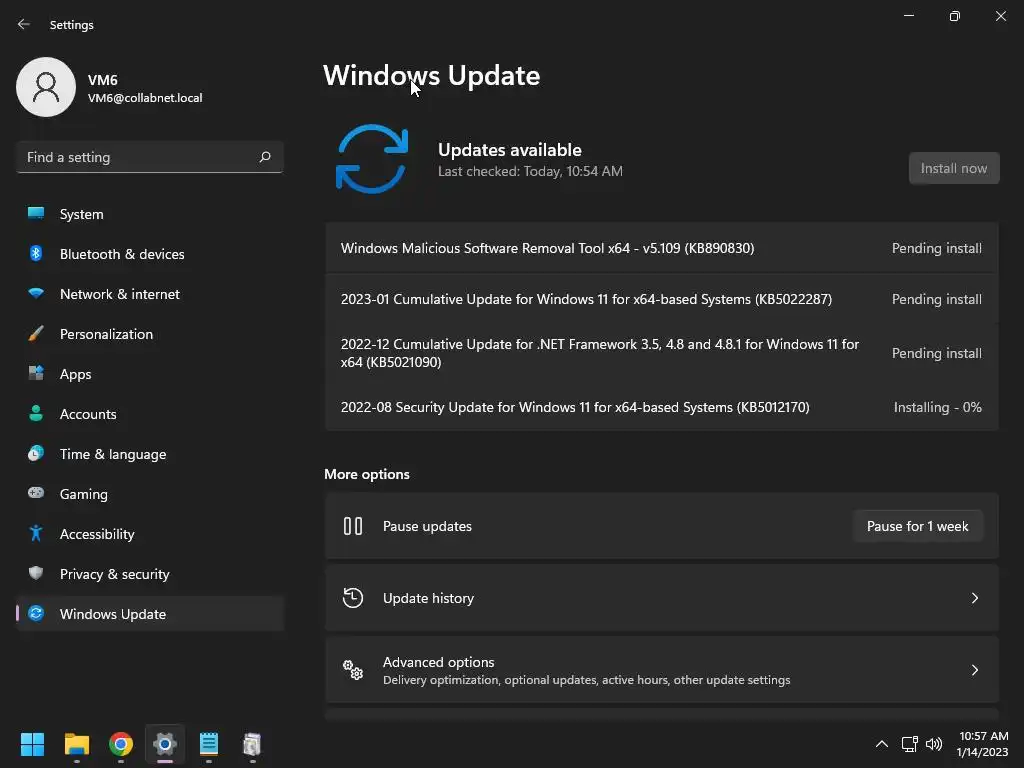Click the back arrow in Settings header
Image resolution: width=1024 pixels, height=768 pixels.
[x=24, y=24]
